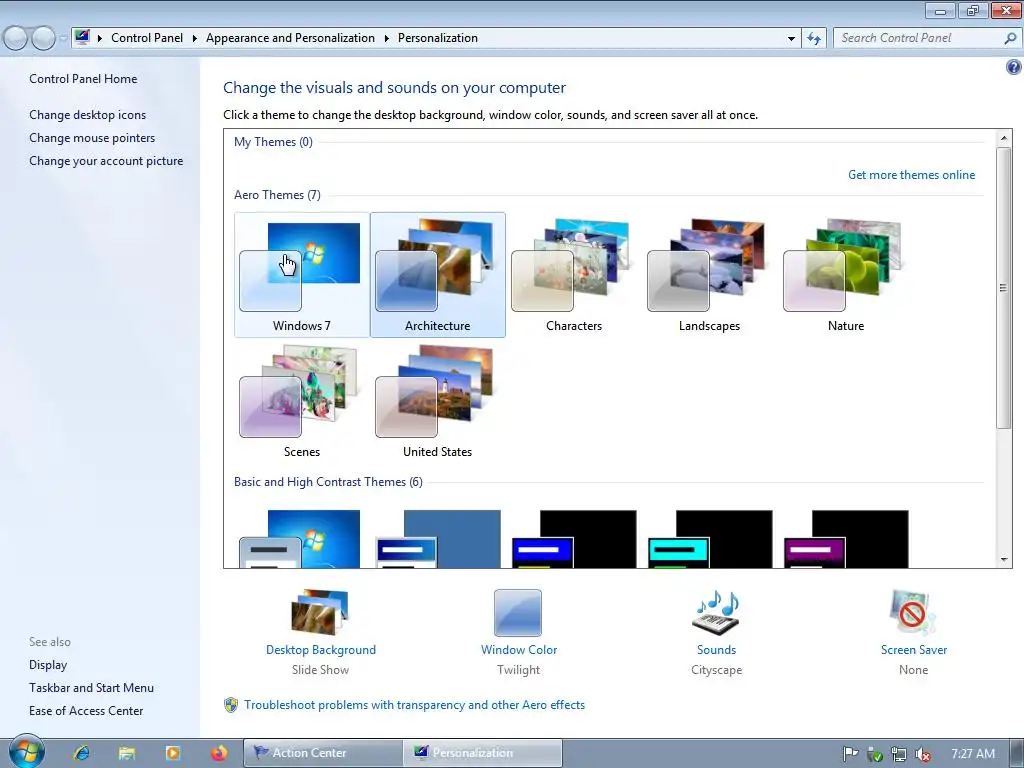Screen dimensions: 1024x768
Task: Open Action Center flag tray icon
Action: (850, 754)
